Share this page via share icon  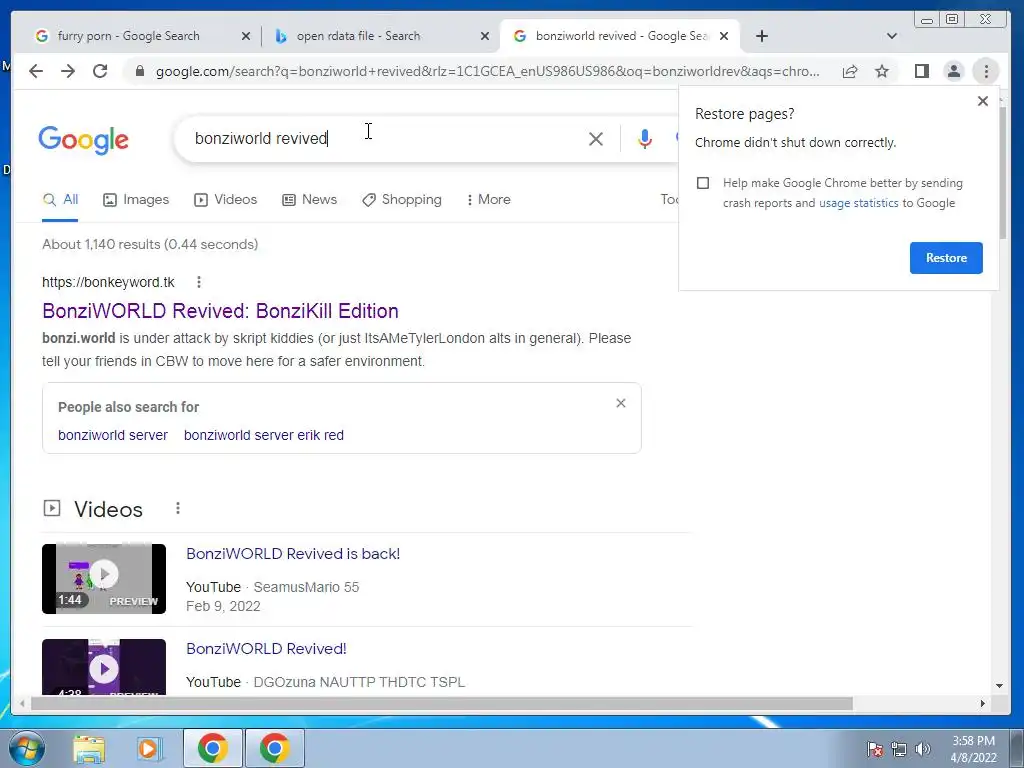click(850, 71)
